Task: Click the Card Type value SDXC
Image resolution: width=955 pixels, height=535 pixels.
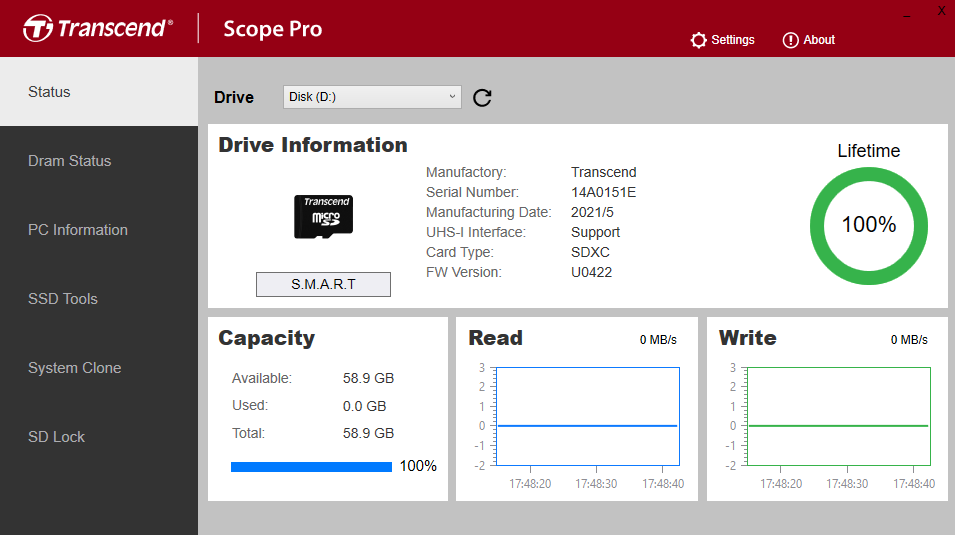Action: click(590, 252)
